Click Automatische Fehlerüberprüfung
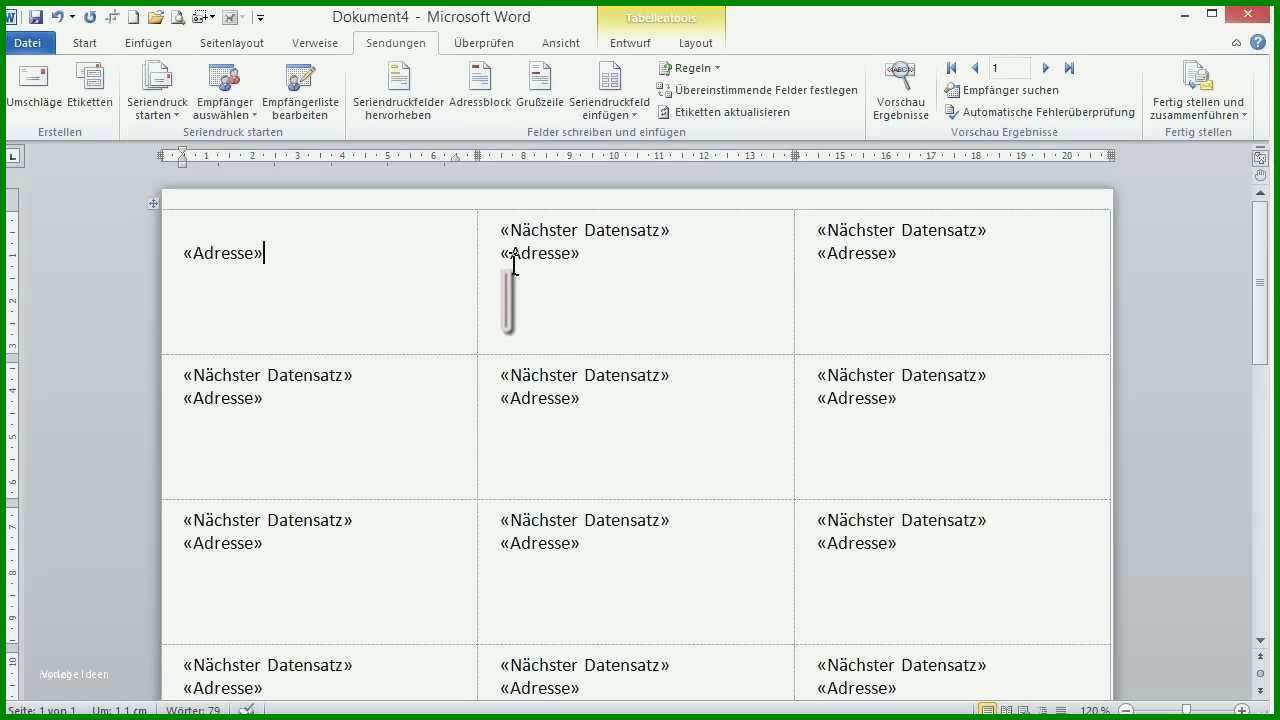Screen dimensions: 1280x720 pyautogui.click(x=1039, y=112)
